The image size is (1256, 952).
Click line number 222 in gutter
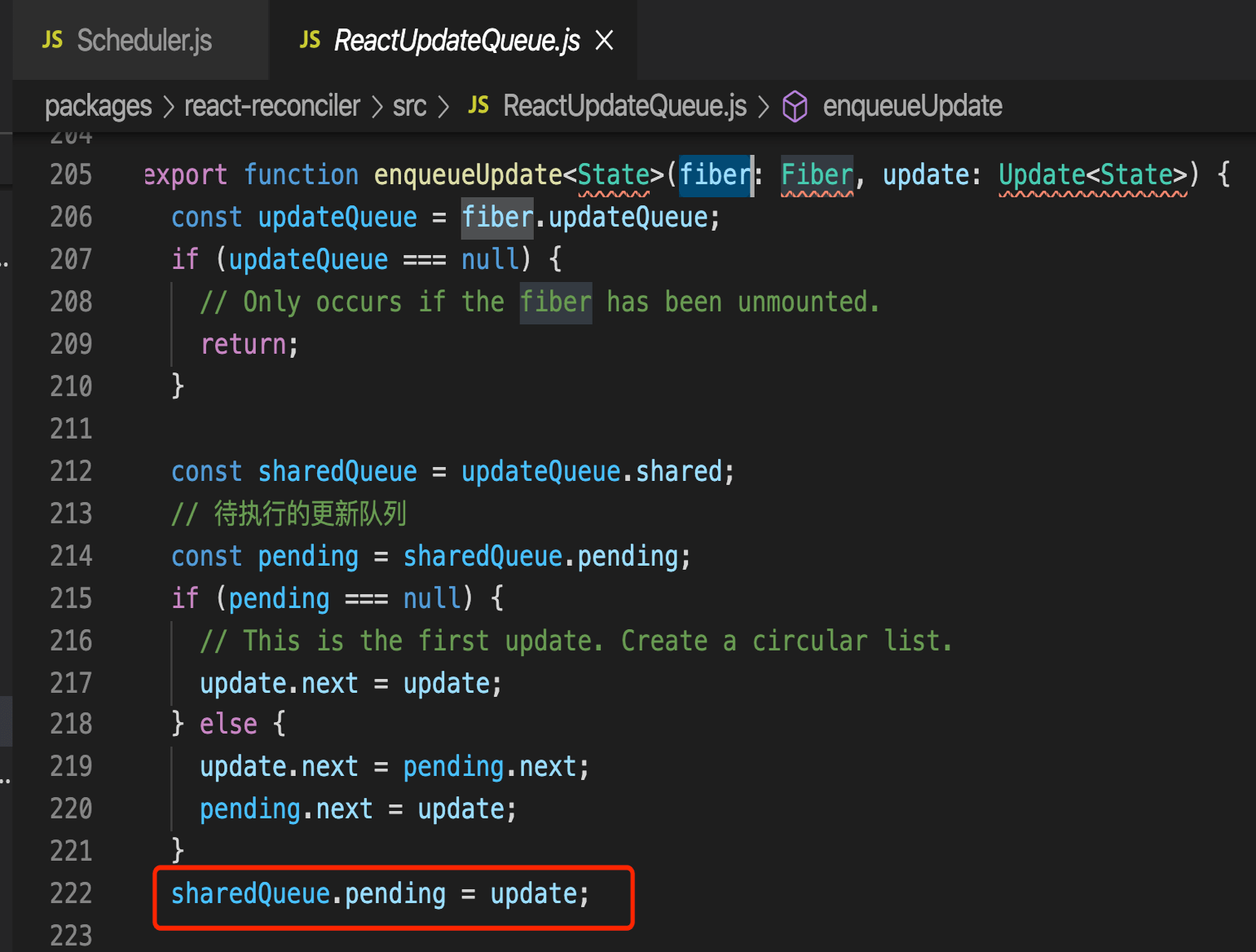[71, 893]
